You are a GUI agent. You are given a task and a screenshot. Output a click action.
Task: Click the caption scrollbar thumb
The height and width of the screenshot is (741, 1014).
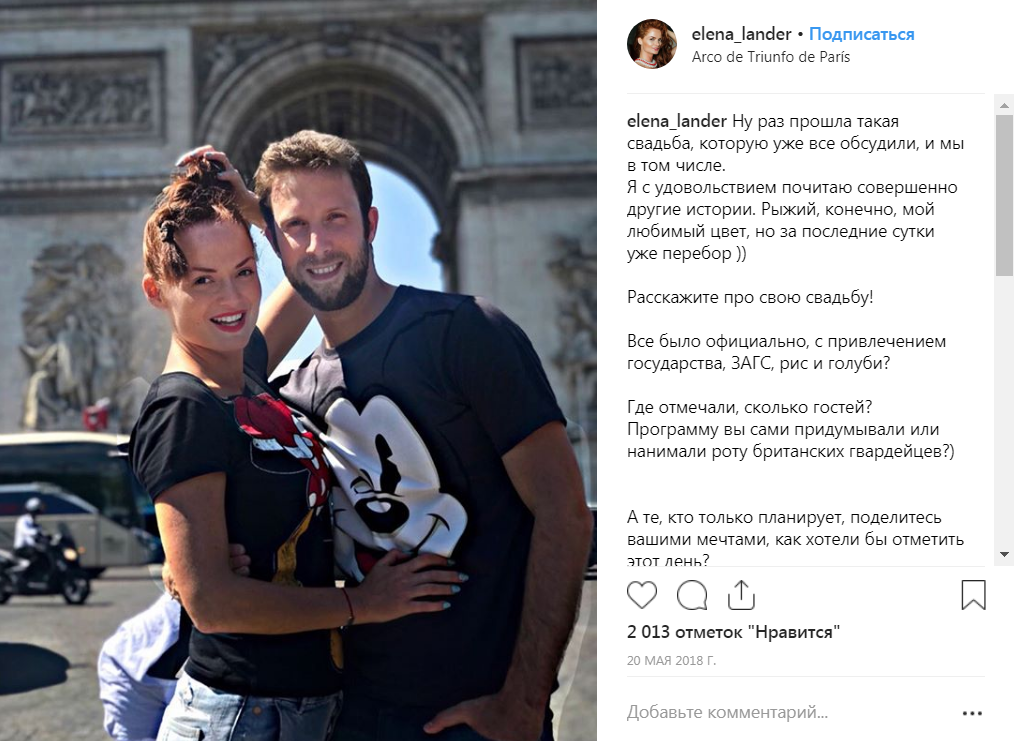(1004, 195)
